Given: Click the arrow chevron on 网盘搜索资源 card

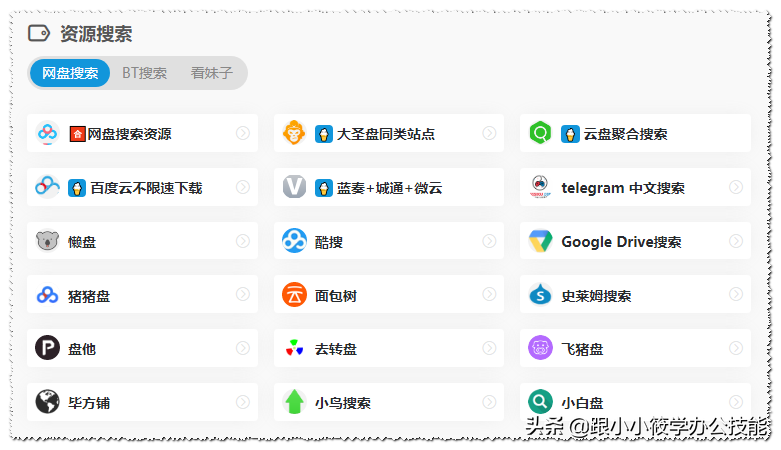Looking at the screenshot, I should click(243, 133).
